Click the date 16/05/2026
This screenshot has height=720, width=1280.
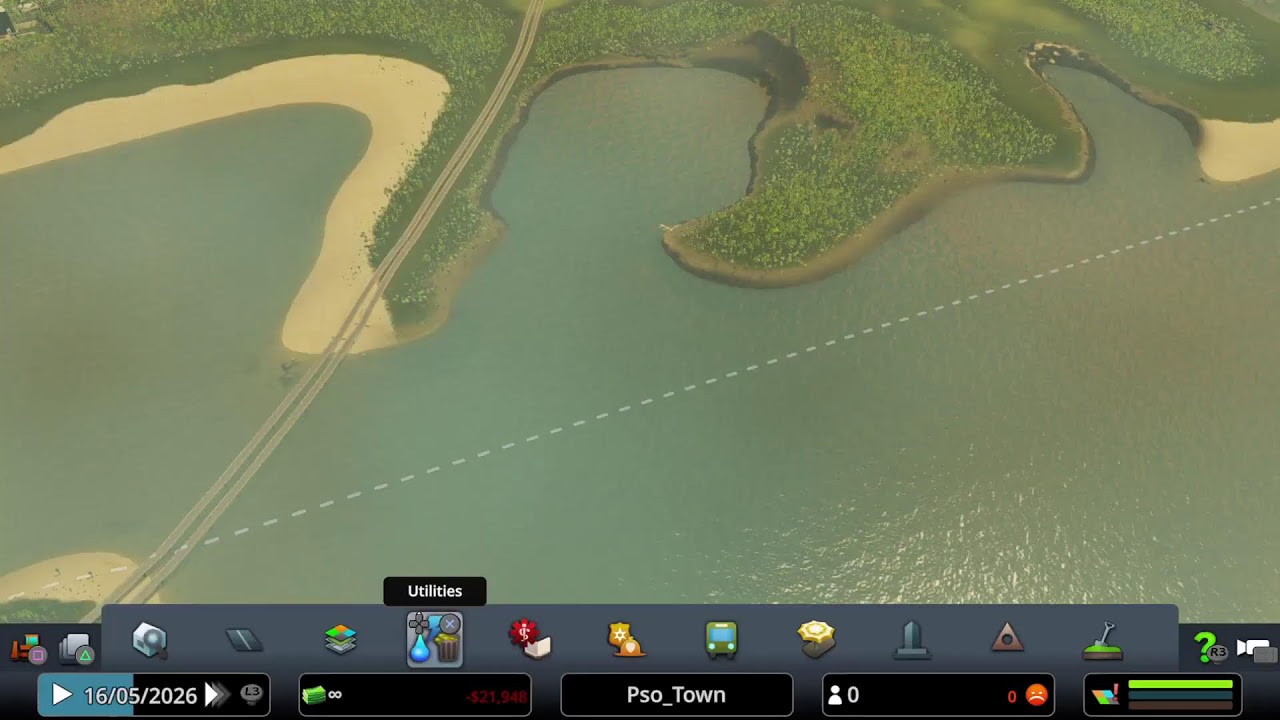[140, 696]
